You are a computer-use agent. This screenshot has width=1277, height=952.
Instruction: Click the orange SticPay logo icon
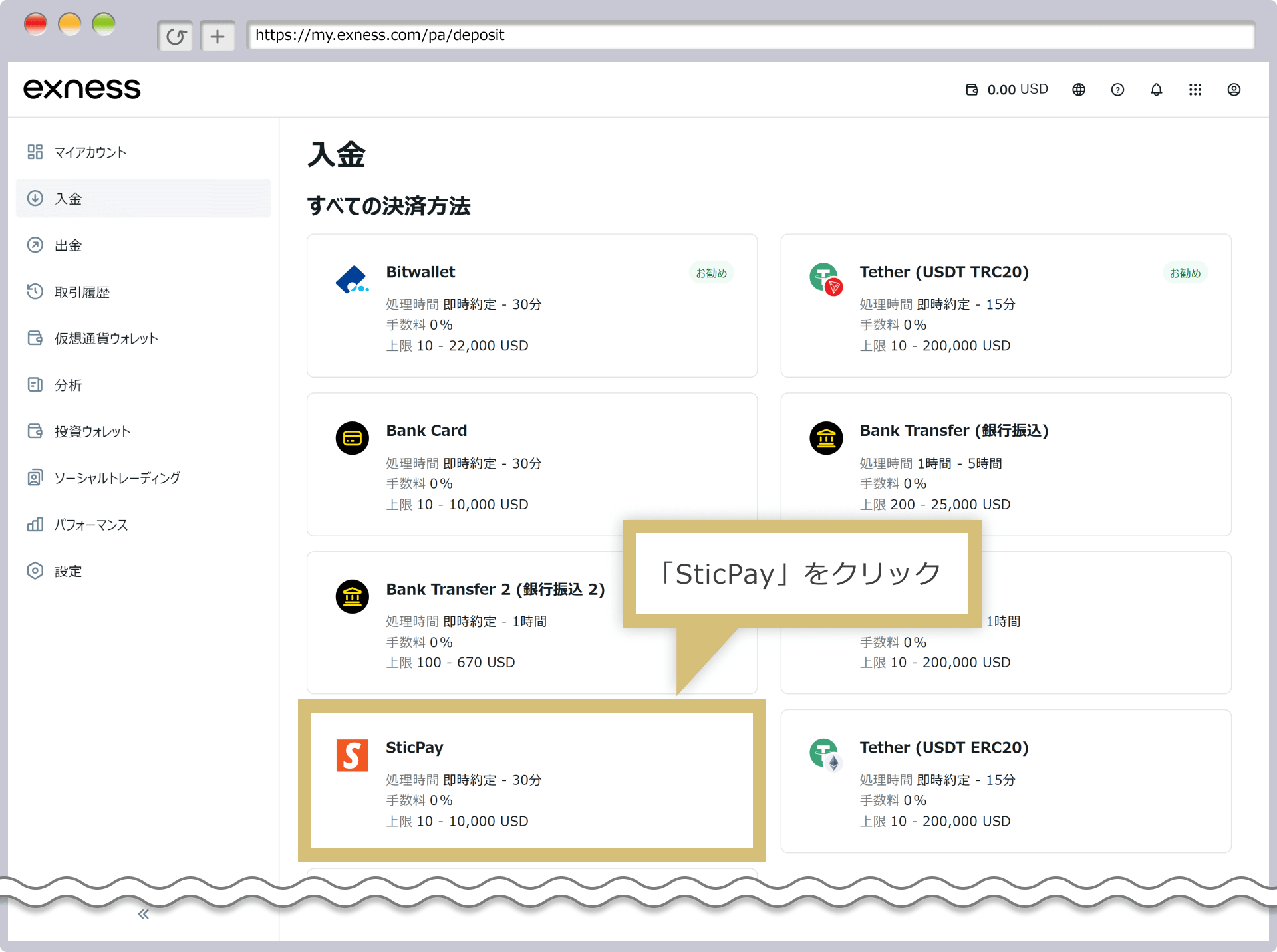(353, 755)
